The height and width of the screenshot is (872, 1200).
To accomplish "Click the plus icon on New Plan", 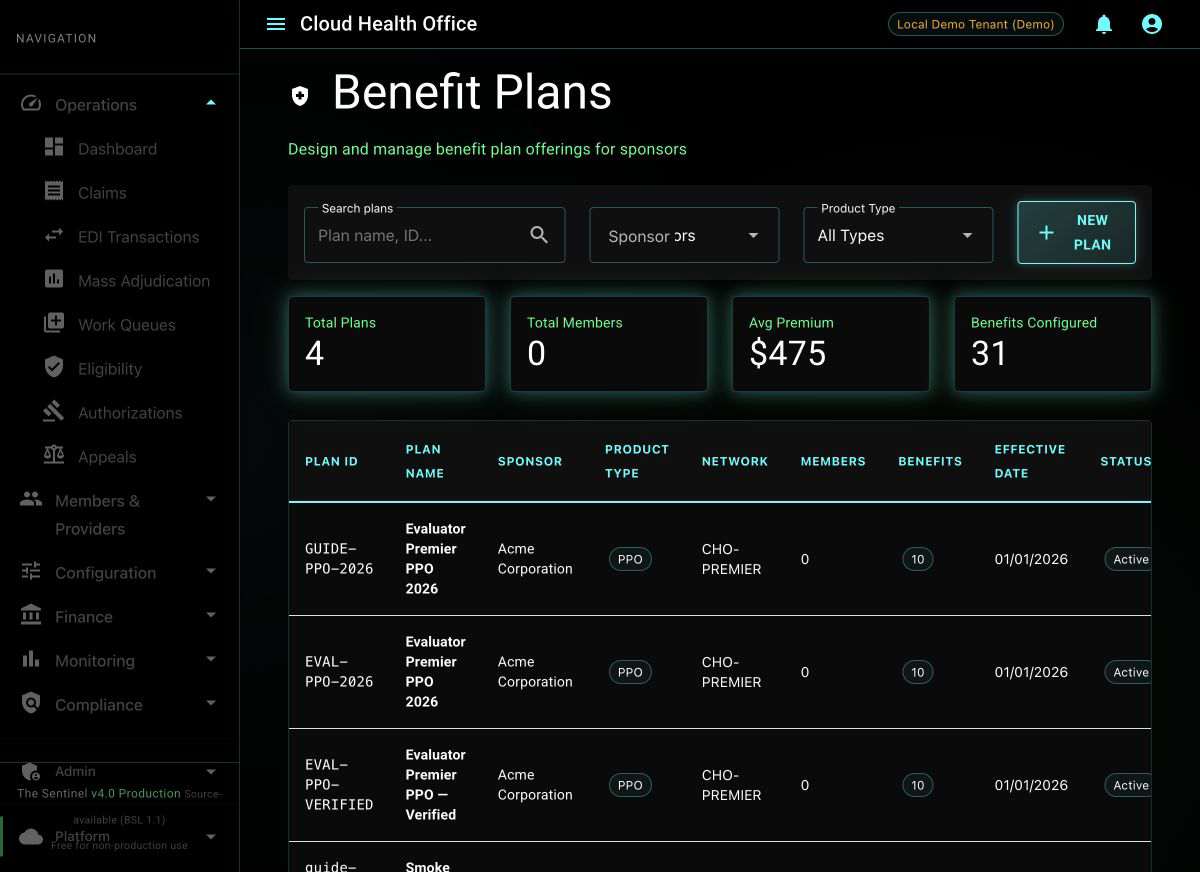I will (1046, 233).
